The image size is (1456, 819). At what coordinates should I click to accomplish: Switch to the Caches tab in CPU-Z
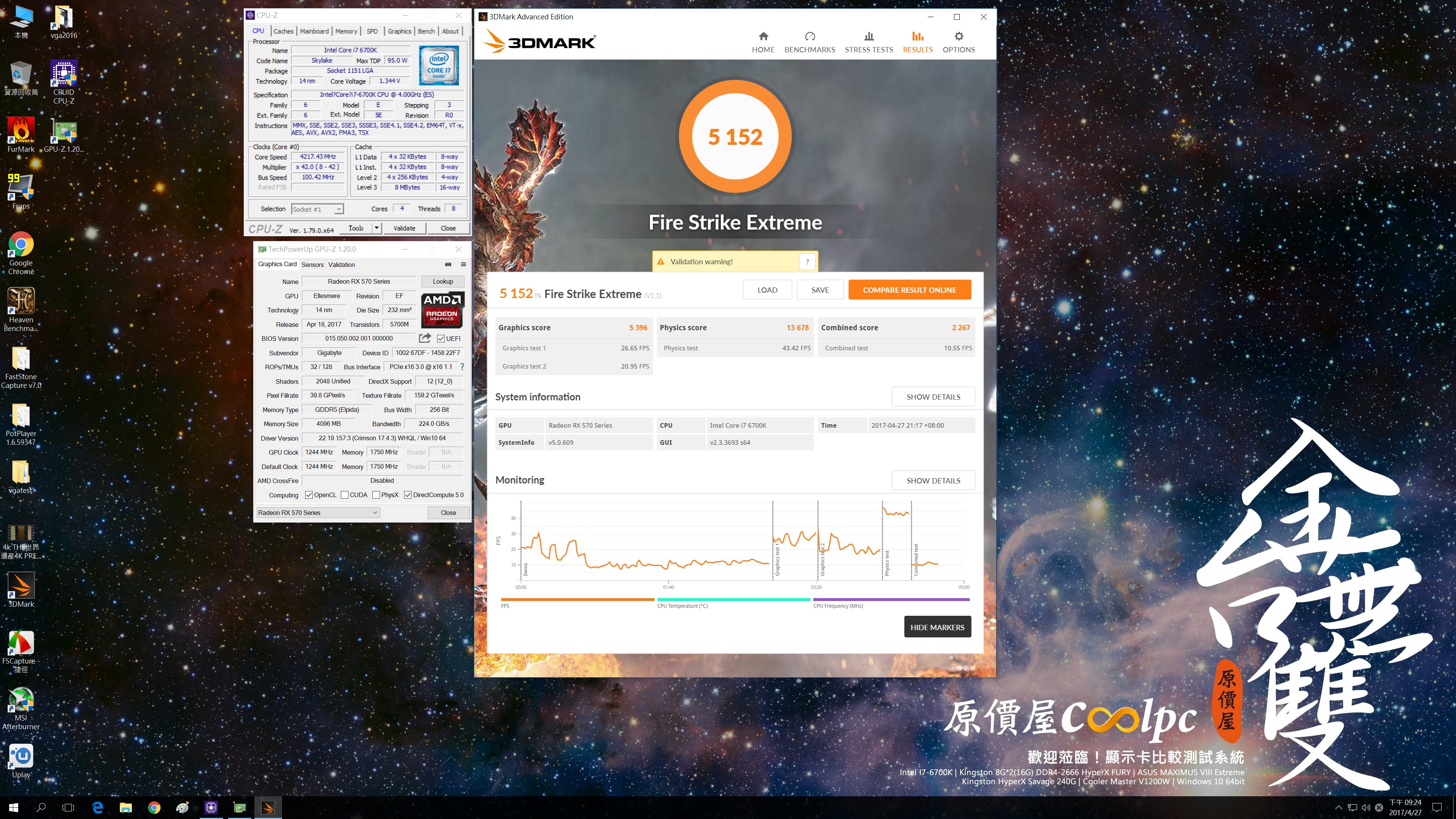[283, 31]
